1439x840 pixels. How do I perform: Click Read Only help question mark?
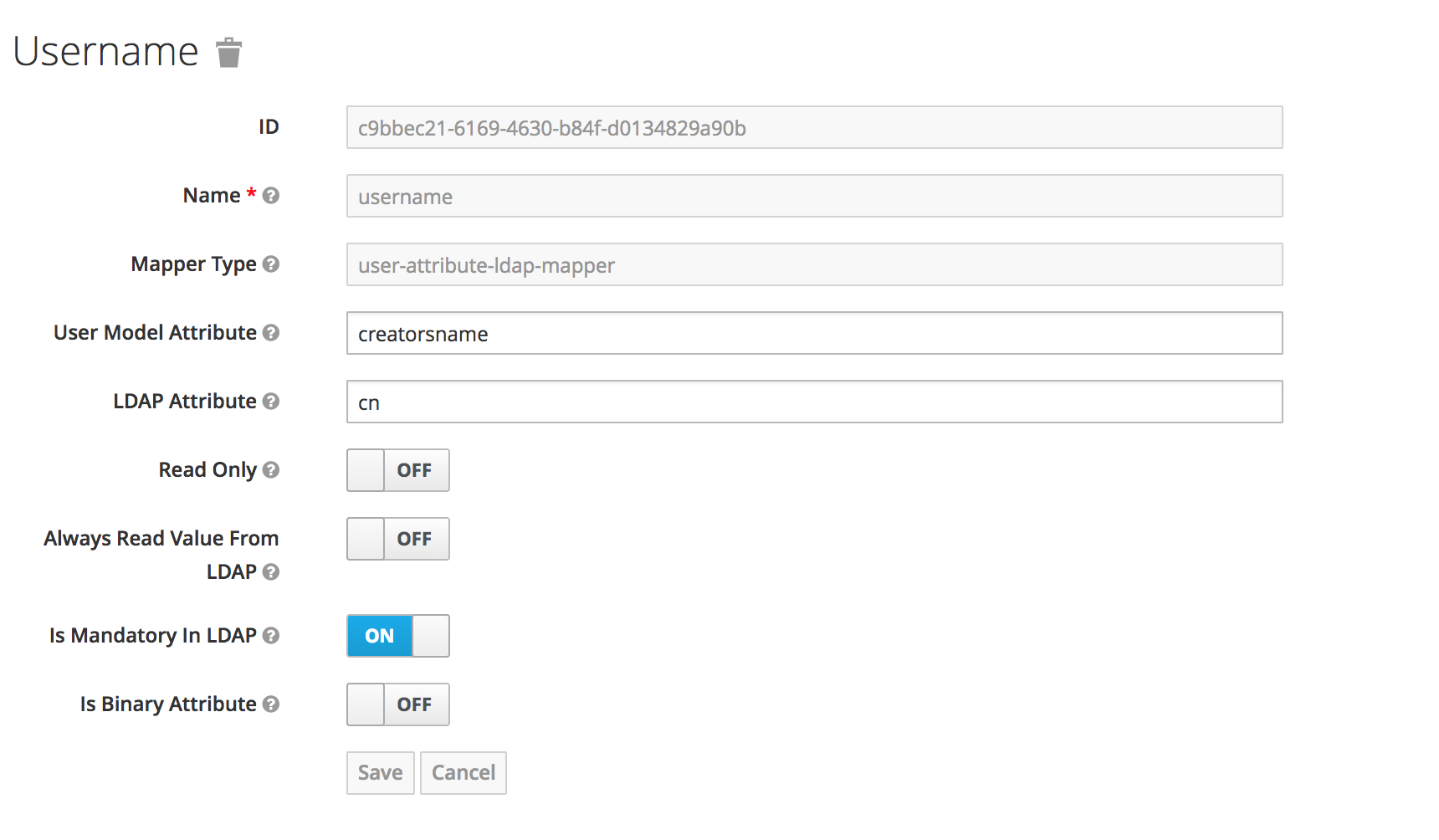[270, 470]
